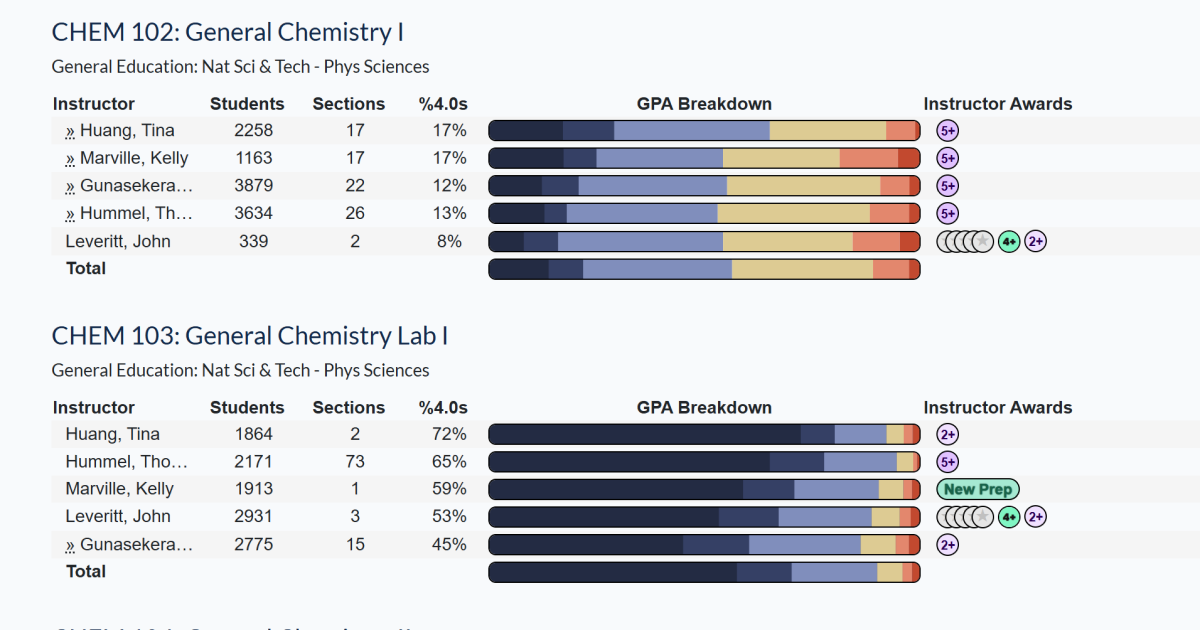Click the 5+ badge for Hummel in CHEM 103
This screenshot has width=1200, height=630.
pyautogui.click(x=948, y=462)
